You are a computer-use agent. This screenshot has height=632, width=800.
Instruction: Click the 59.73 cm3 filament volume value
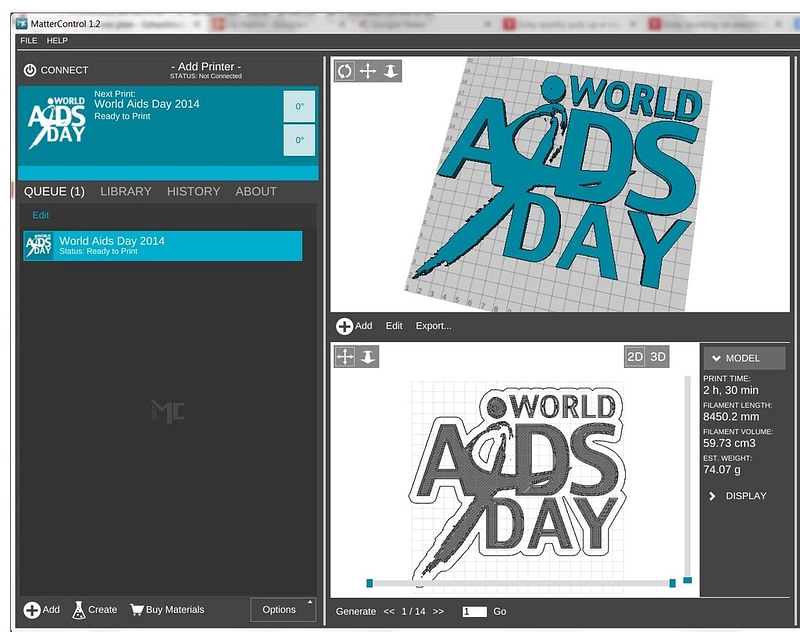[729, 443]
